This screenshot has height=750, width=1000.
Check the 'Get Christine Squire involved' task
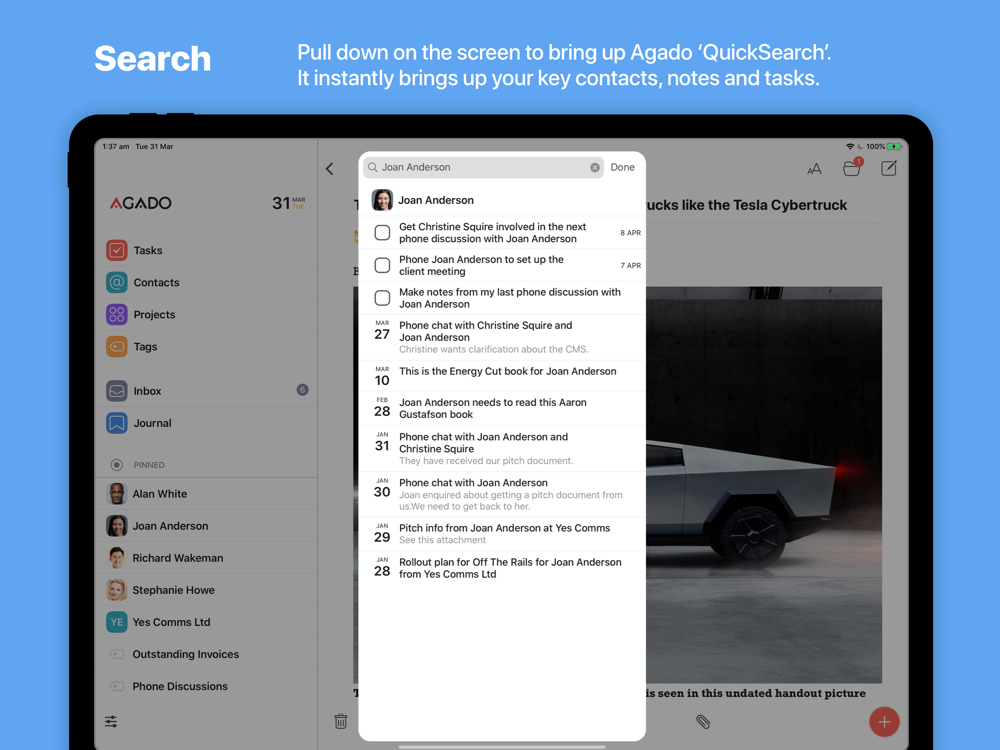382,233
